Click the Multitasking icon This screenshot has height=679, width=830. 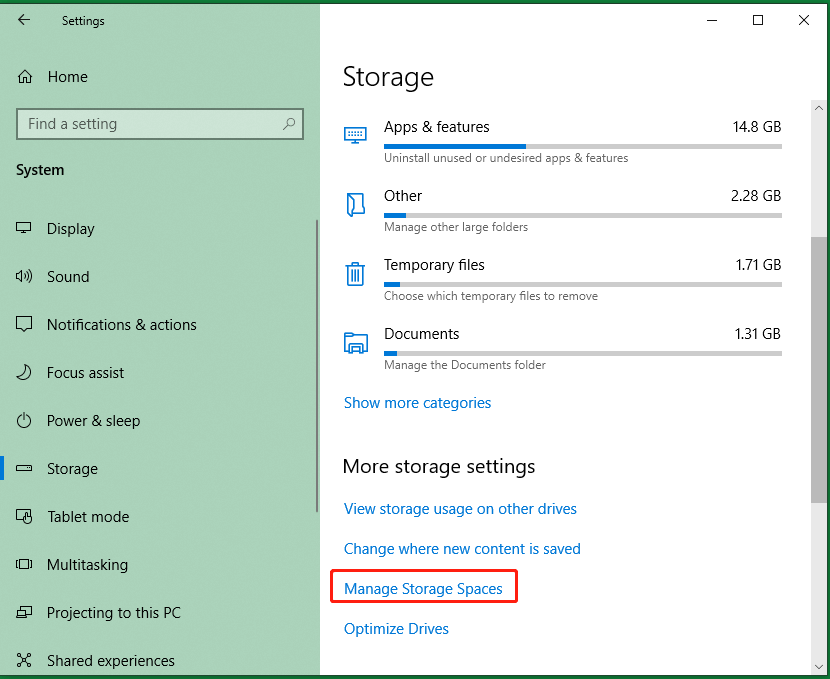[24, 564]
